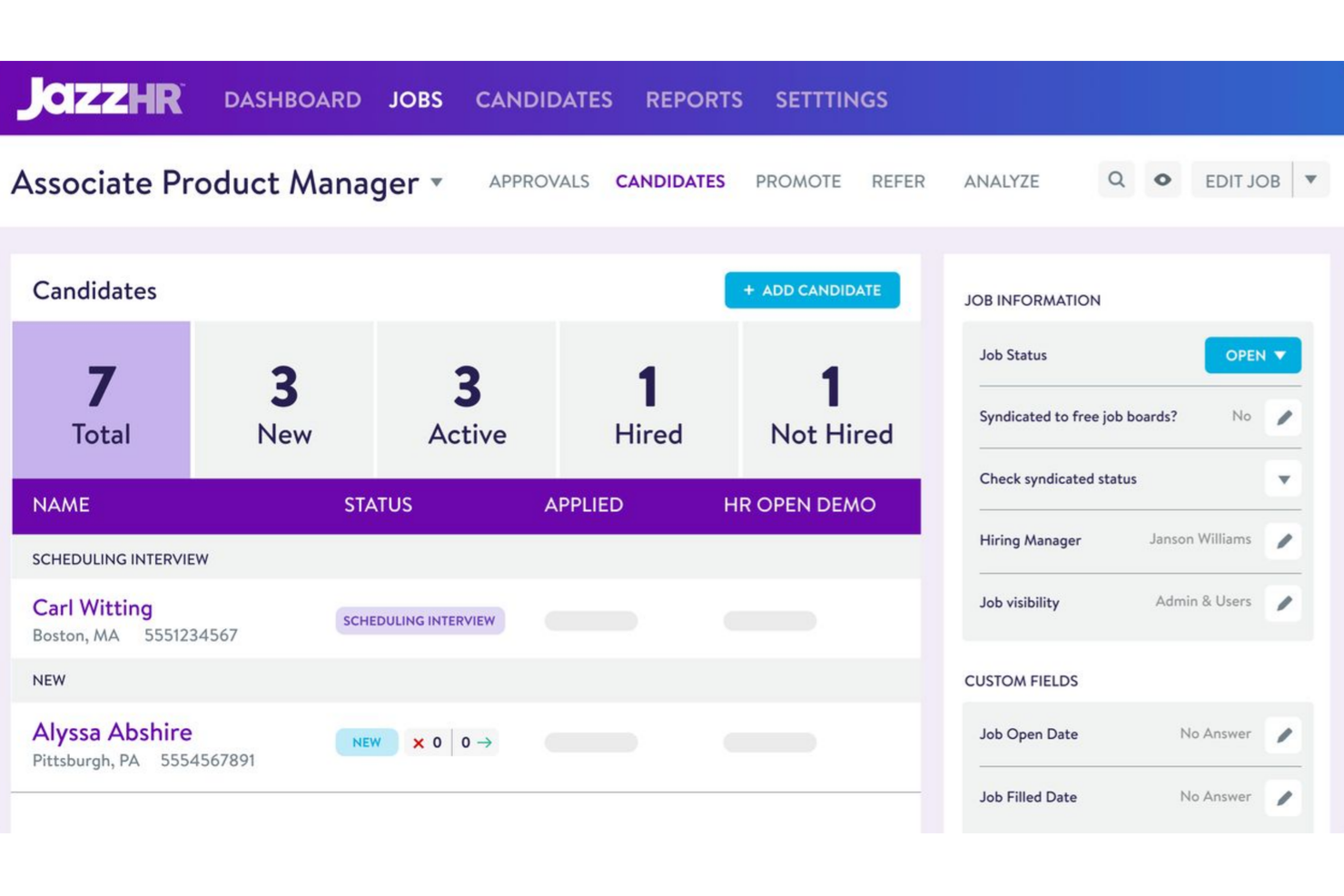The image size is (1344, 896).
Task: Edit the Hiring Manager pencil icon
Action: pyautogui.click(x=1283, y=541)
